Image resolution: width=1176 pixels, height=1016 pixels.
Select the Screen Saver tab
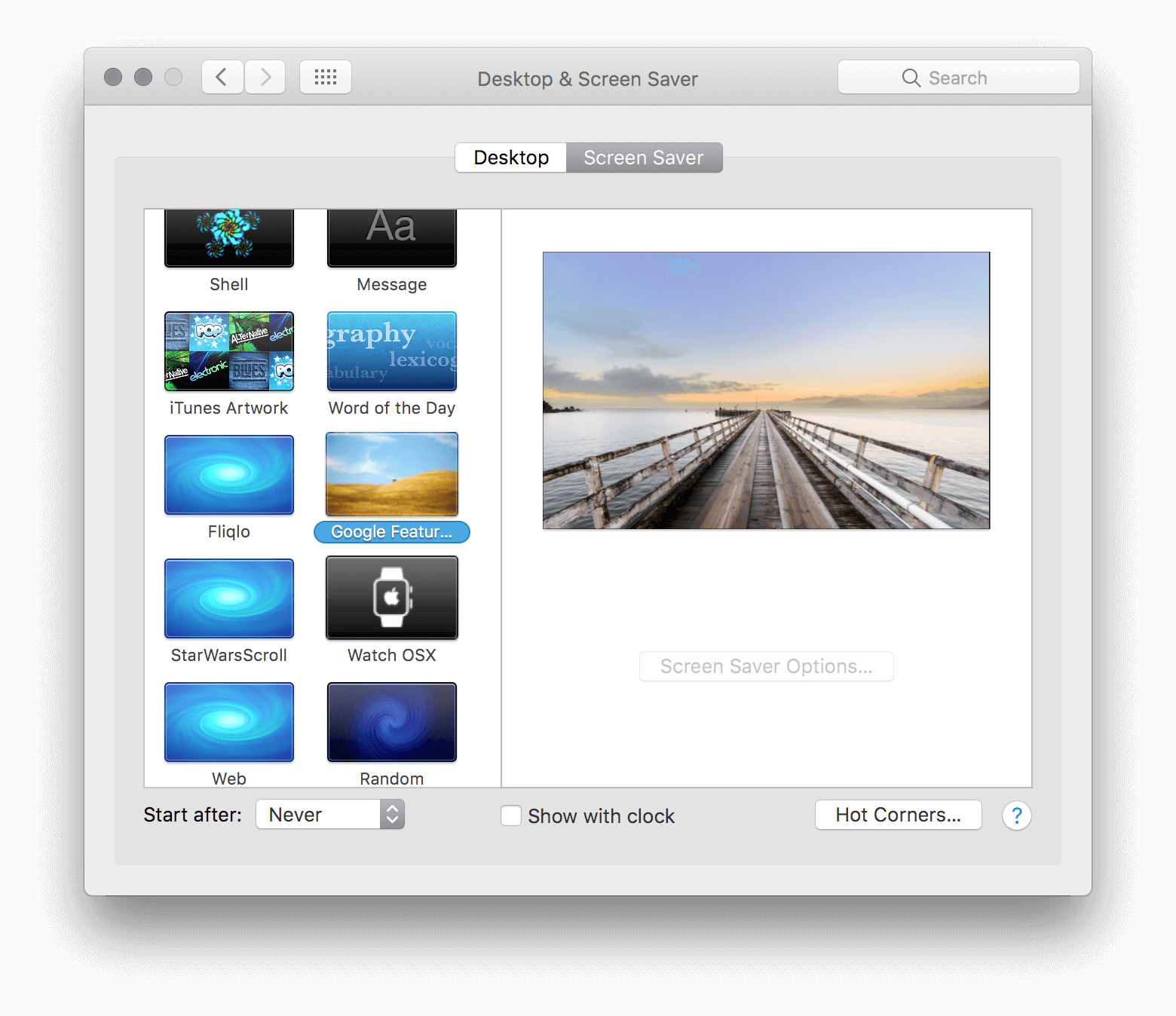(643, 158)
